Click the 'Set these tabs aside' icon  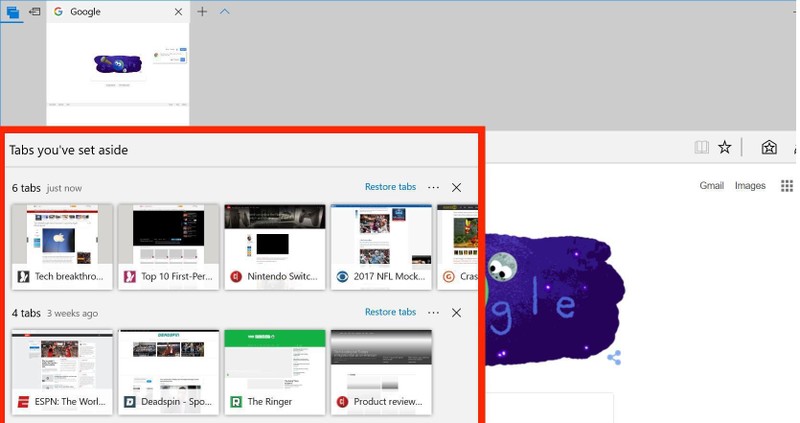pos(35,12)
